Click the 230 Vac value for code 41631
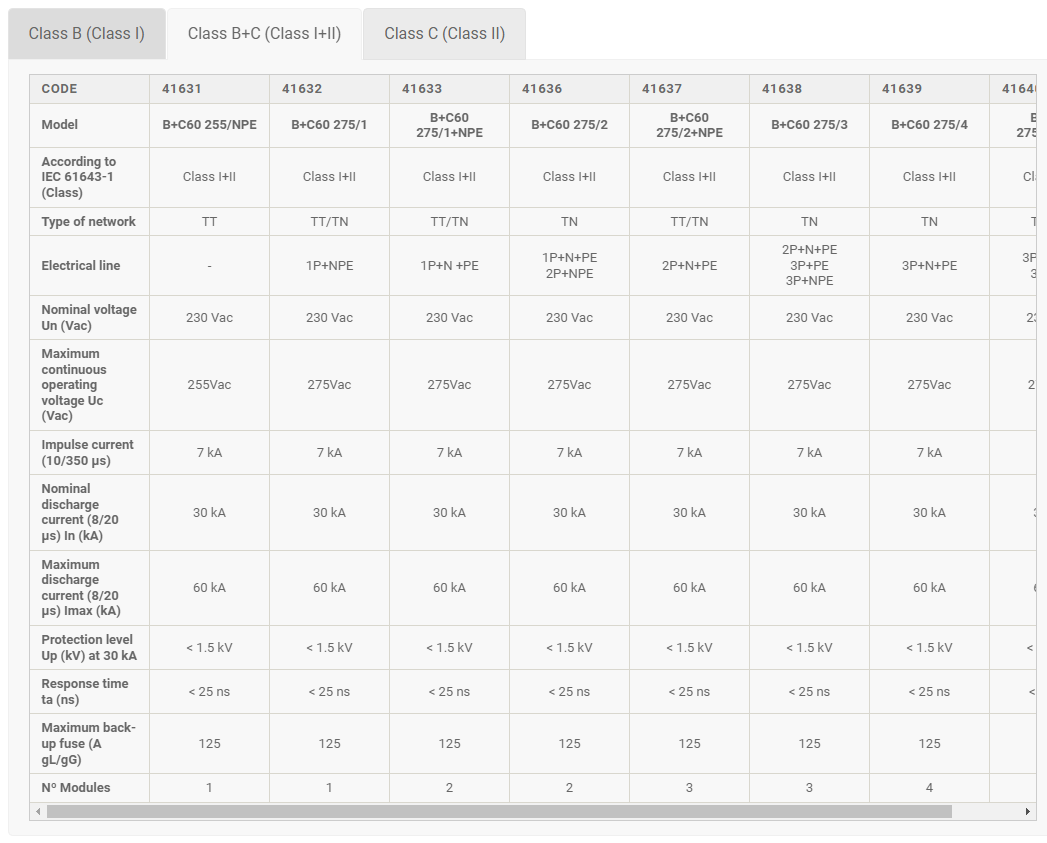Image resolution: width=1047 pixels, height=843 pixels. coord(210,318)
